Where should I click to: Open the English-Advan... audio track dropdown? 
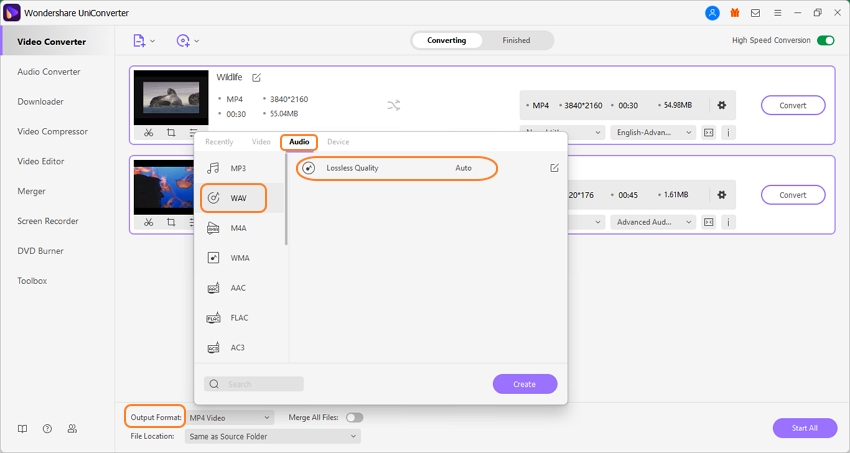(654, 132)
